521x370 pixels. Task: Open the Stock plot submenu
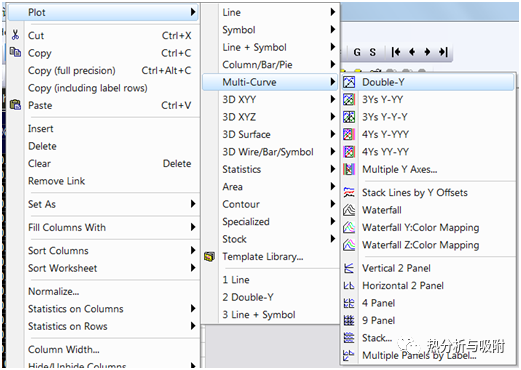pos(270,239)
